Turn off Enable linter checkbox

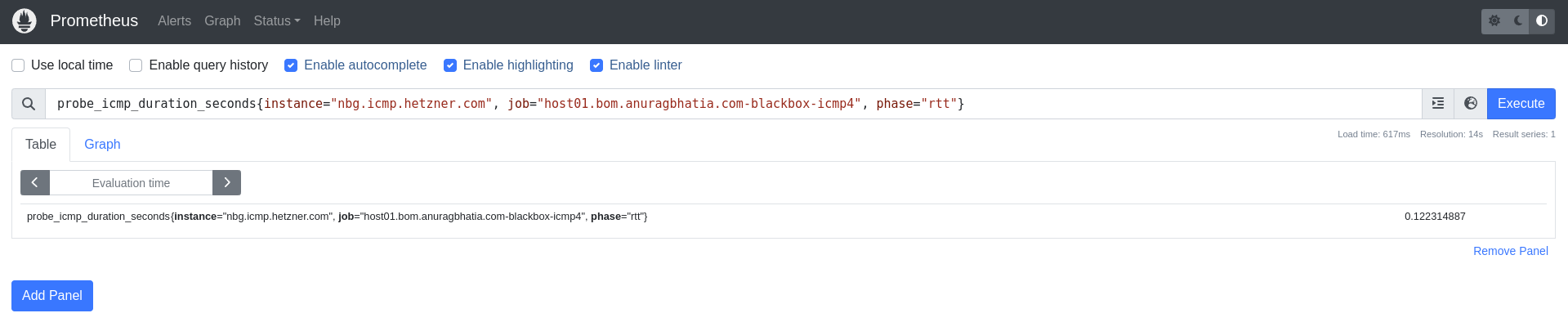[596, 65]
